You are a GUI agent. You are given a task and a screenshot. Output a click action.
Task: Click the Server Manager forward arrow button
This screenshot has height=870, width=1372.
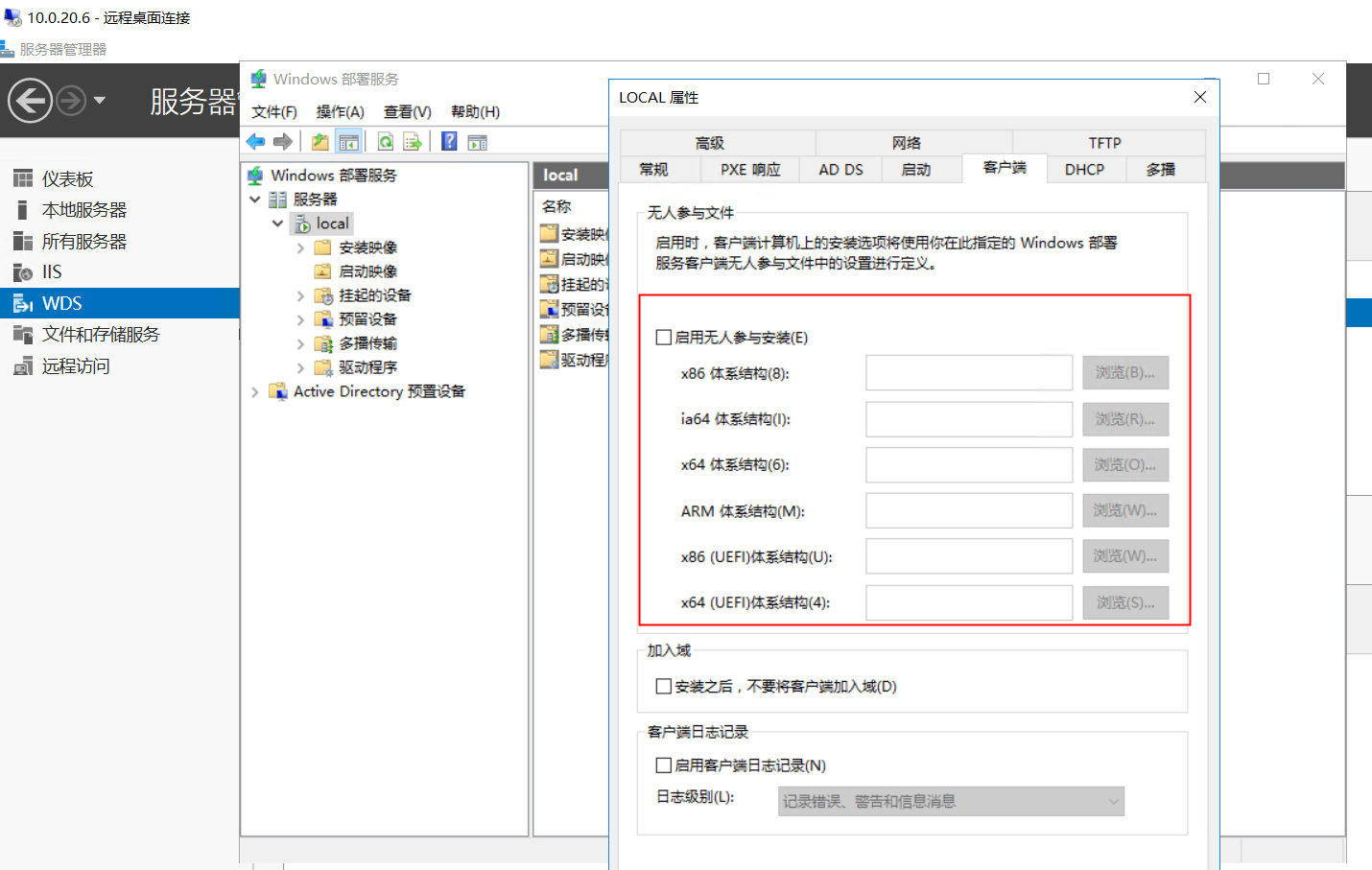pos(70,100)
